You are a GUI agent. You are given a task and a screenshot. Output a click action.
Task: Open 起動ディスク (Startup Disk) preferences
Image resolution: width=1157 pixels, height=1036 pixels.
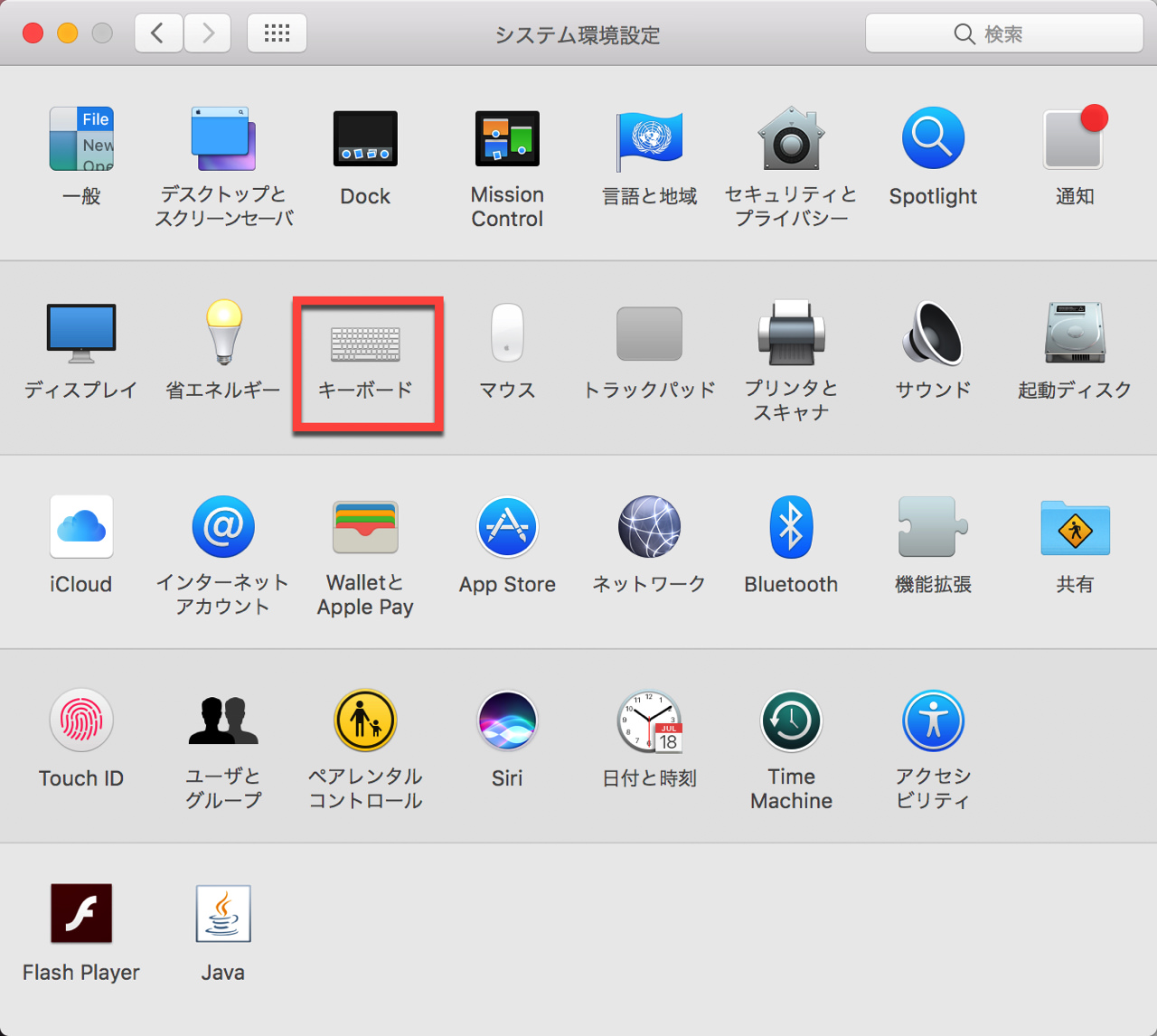tap(1075, 333)
